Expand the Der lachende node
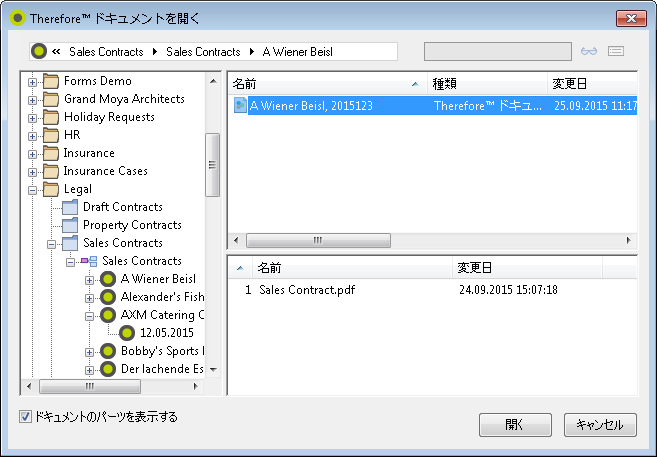Image resolution: width=657 pixels, height=457 pixels. (89, 370)
